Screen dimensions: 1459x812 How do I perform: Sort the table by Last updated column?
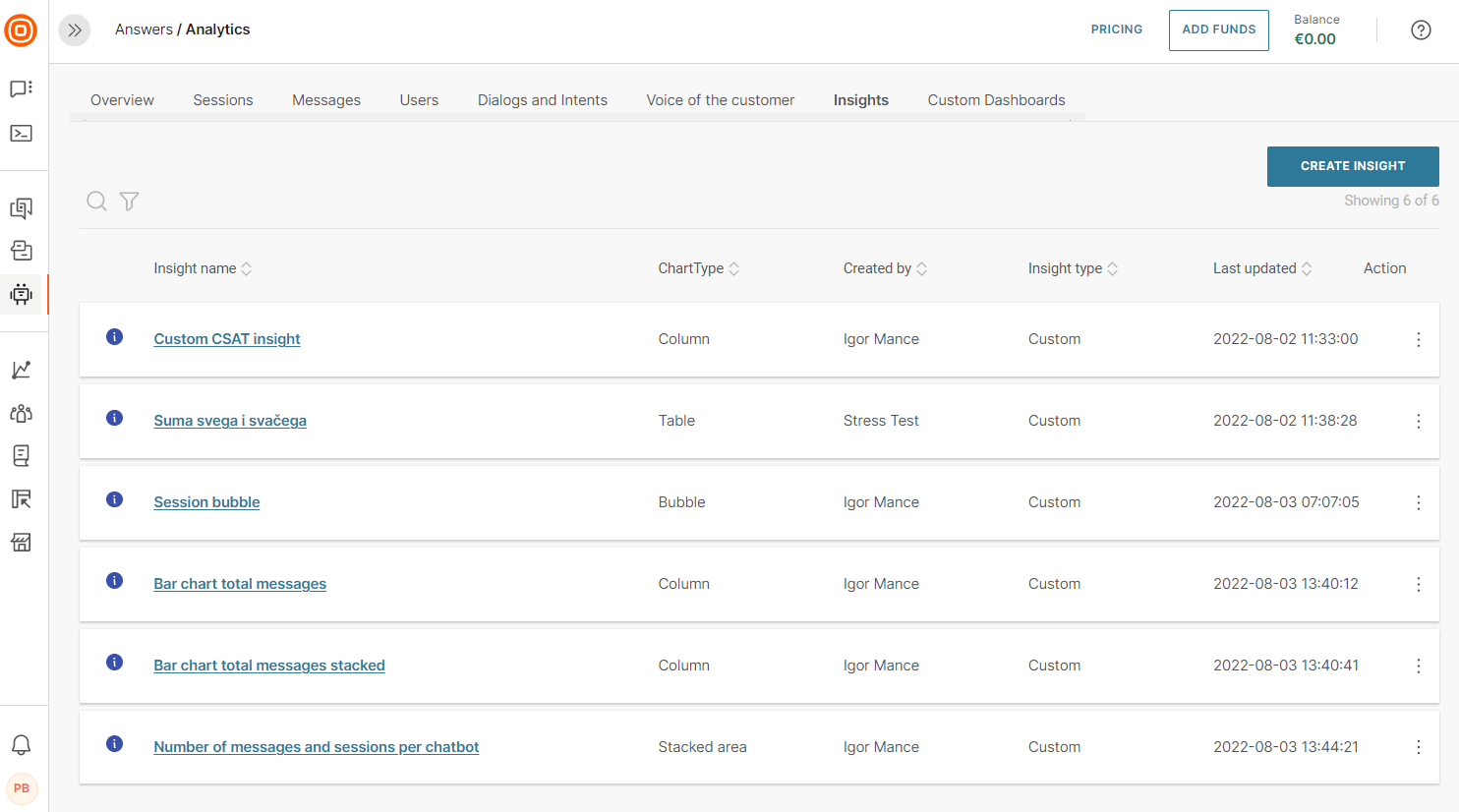pos(1307,267)
